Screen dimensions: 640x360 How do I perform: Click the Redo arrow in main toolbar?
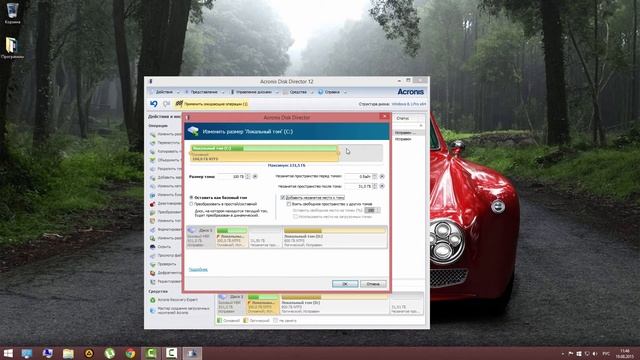[166, 104]
